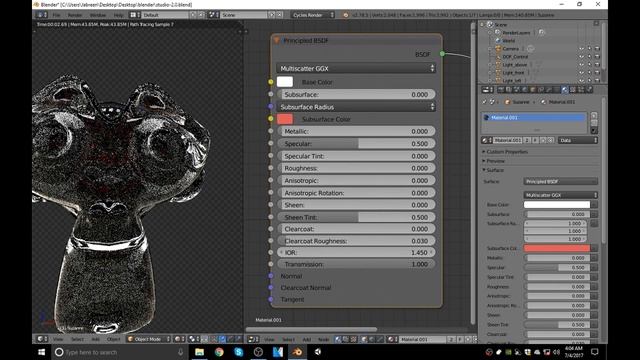Open the Data link dropdown
This screenshot has height=360, width=640.
click(578, 140)
